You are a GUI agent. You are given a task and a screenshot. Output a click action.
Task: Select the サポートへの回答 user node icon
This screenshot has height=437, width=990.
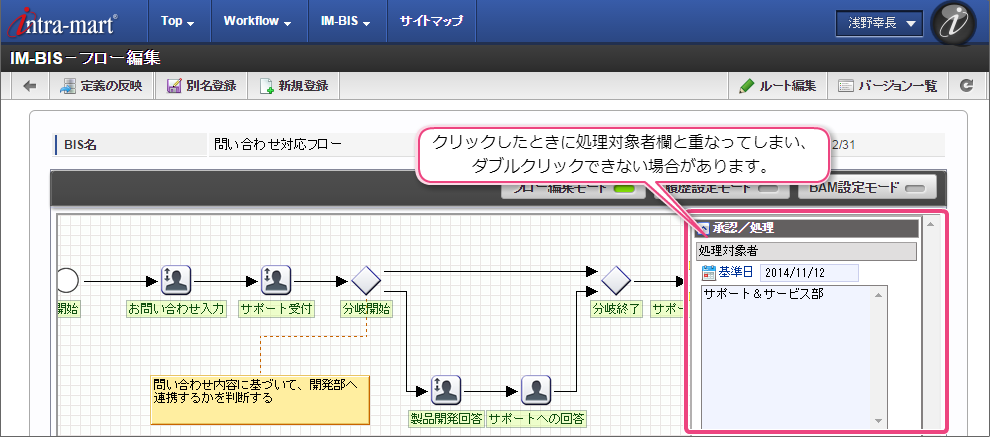[x=537, y=390]
